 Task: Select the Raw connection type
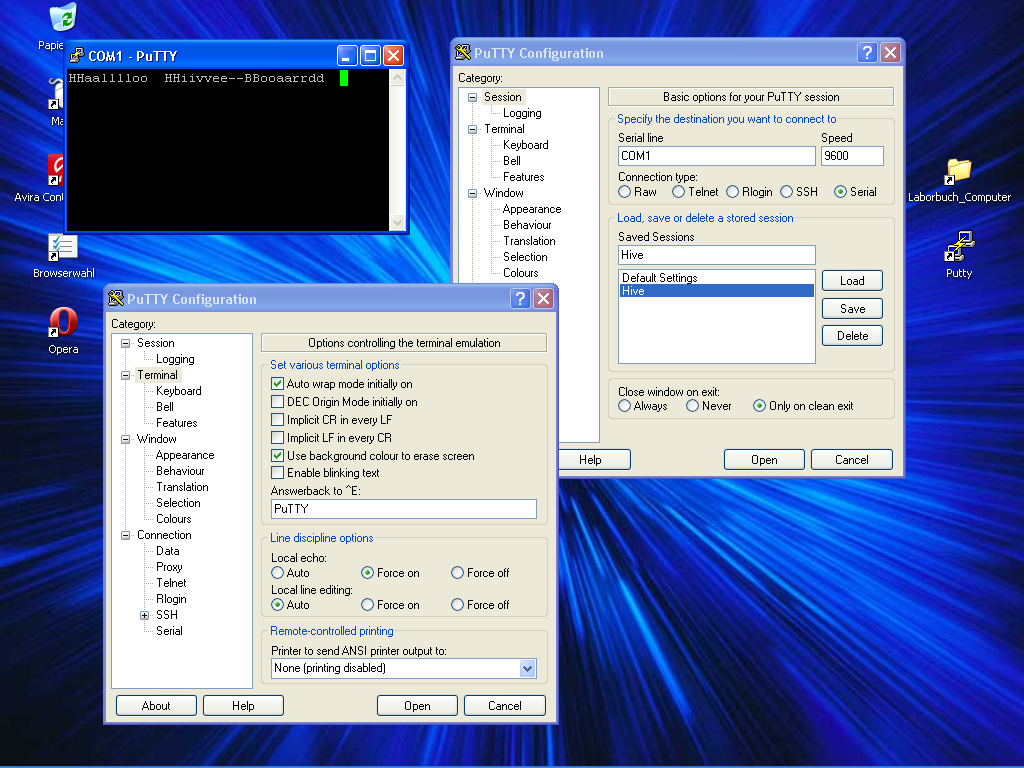(624, 191)
